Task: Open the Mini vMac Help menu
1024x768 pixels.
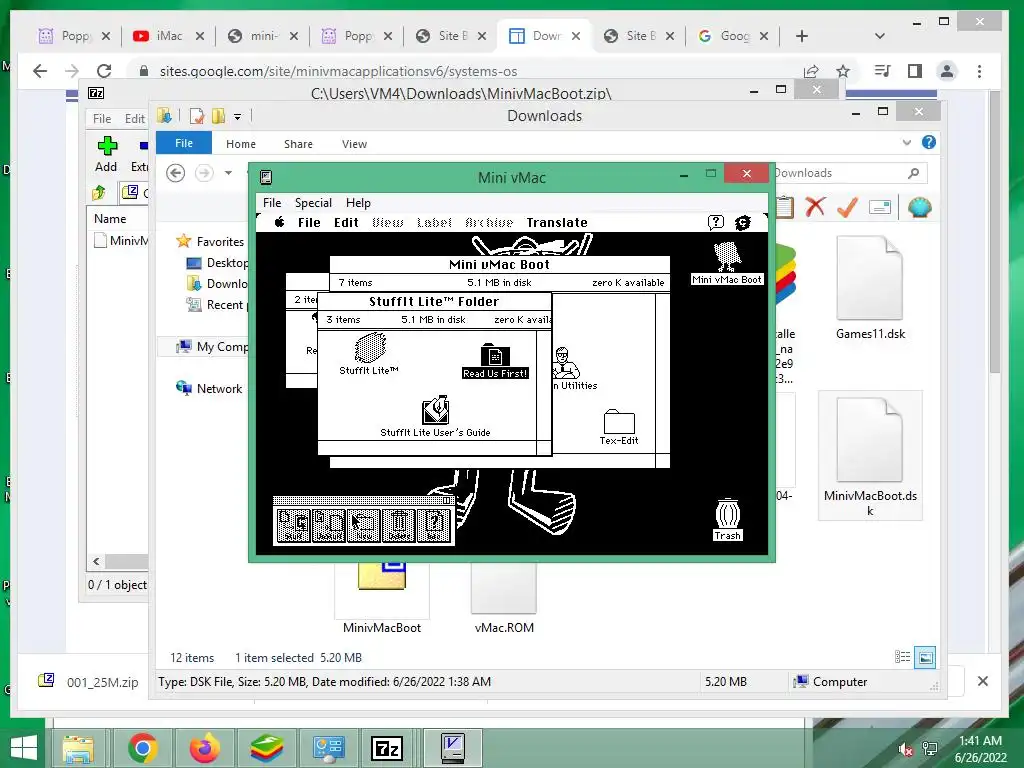Action: point(358,202)
